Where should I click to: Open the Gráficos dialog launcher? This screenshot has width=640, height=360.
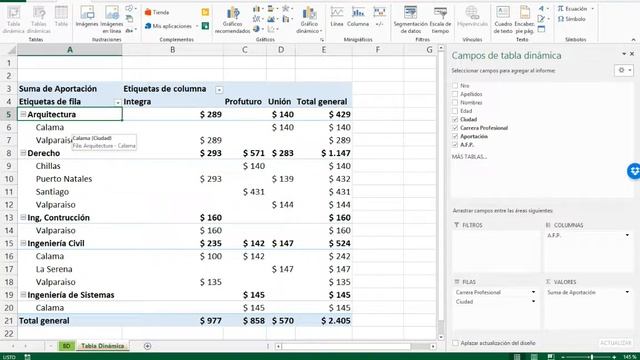pyautogui.click(x=322, y=40)
